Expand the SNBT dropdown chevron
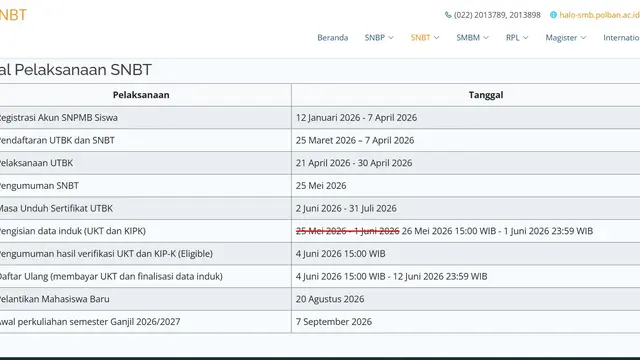The width and height of the screenshot is (640, 360). coord(436,38)
